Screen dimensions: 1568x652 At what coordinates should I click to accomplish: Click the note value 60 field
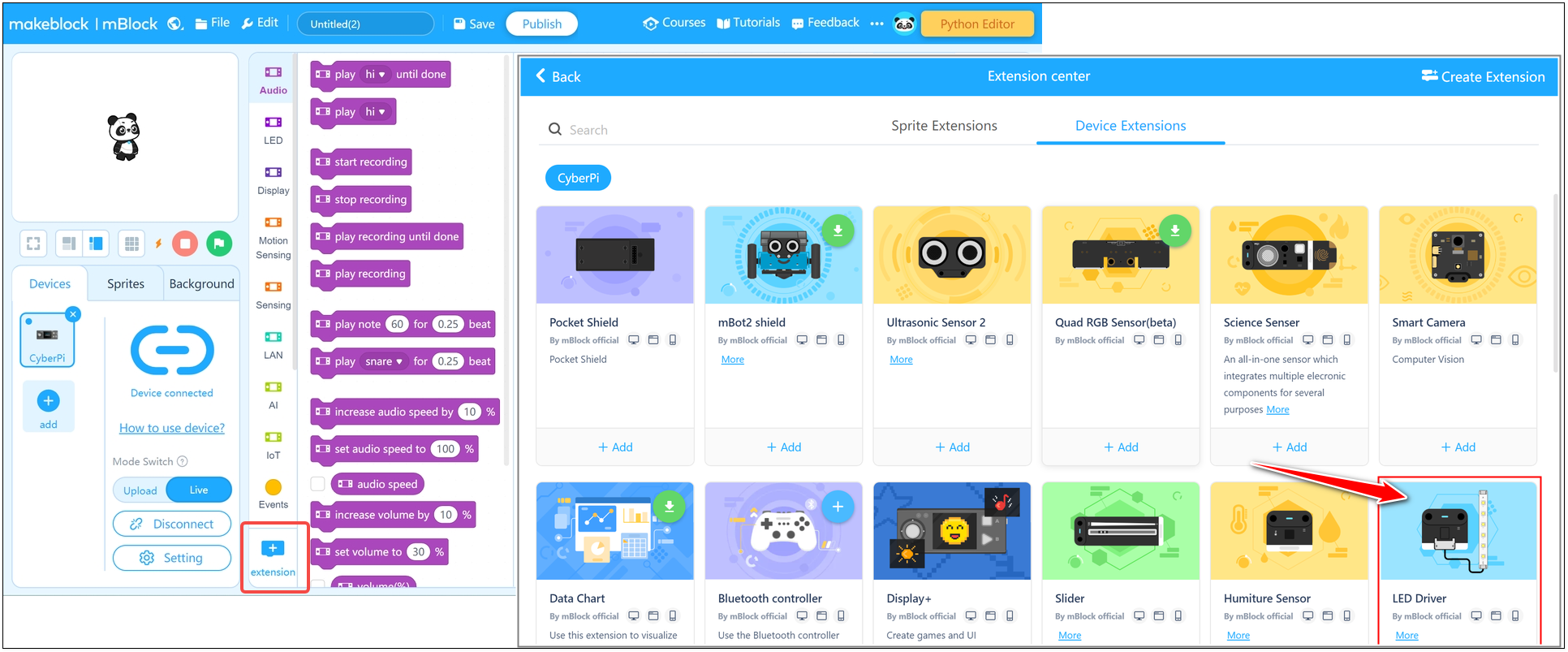click(x=397, y=324)
